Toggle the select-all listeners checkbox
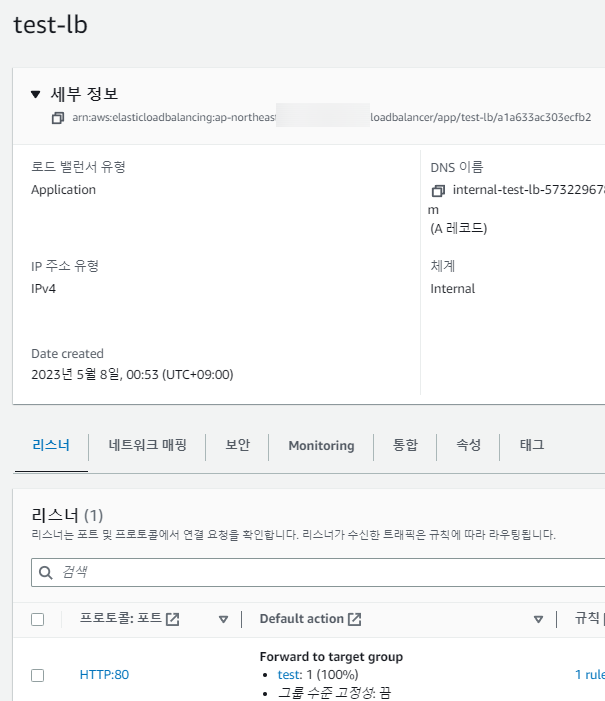Image resolution: width=605 pixels, height=701 pixels. pos(38,620)
